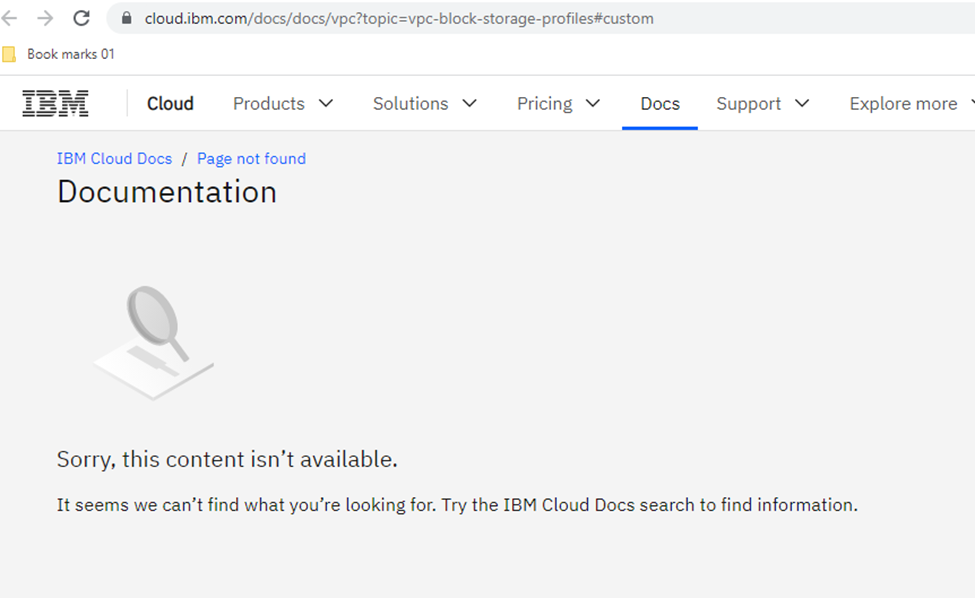Open the Products menu label

click(x=269, y=103)
